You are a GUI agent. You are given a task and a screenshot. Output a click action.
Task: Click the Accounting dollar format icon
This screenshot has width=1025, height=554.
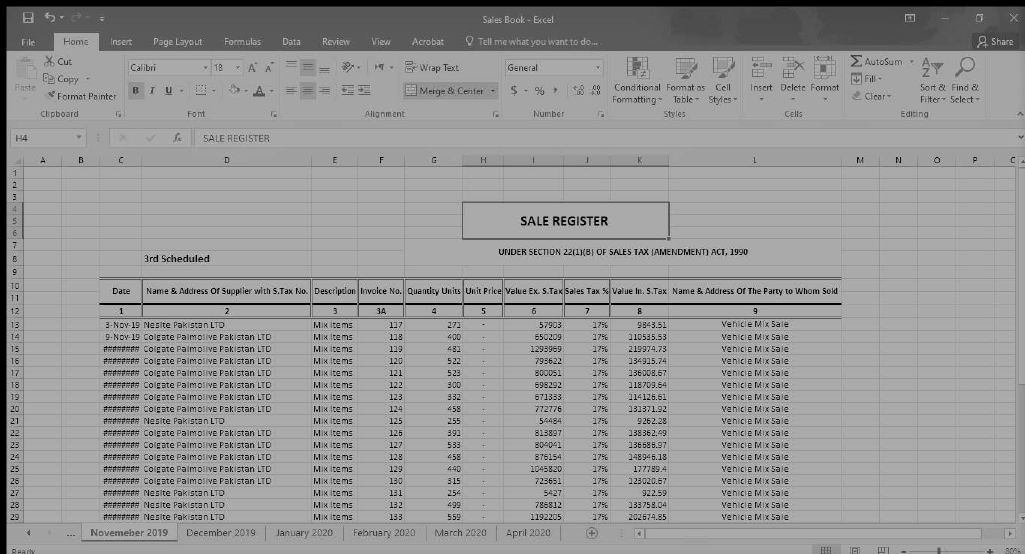[x=514, y=90]
